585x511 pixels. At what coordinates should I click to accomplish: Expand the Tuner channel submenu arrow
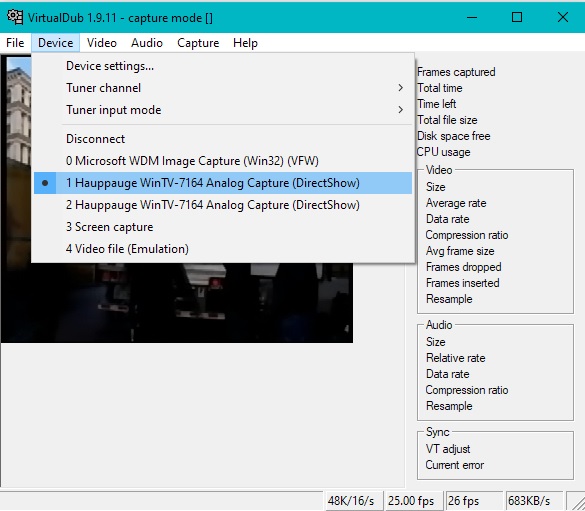click(x=400, y=88)
